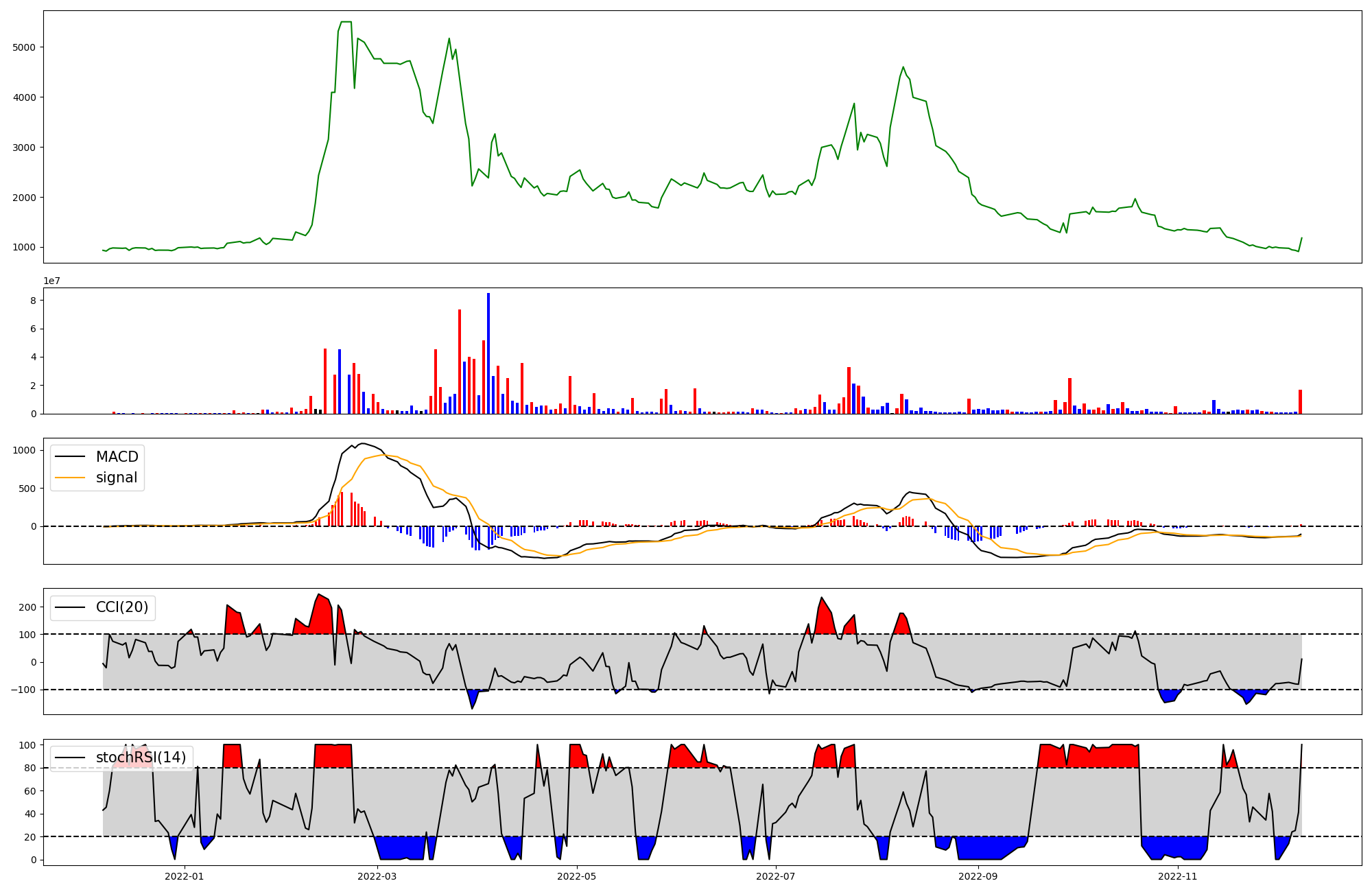The width and height of the screenshot is (1372, 892).
Task: Click the stochRSI(14) legend entry
Action: point(141,758)
